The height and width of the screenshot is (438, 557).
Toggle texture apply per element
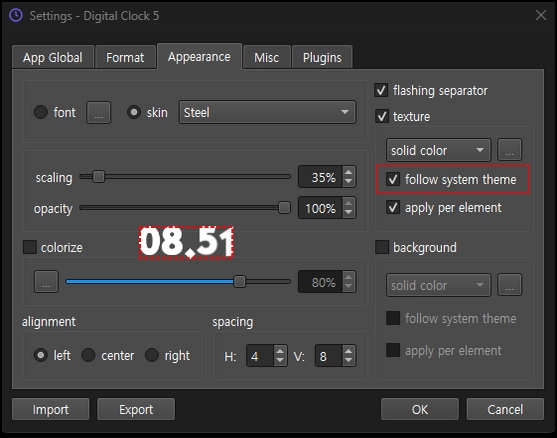[x=393, y=207]
